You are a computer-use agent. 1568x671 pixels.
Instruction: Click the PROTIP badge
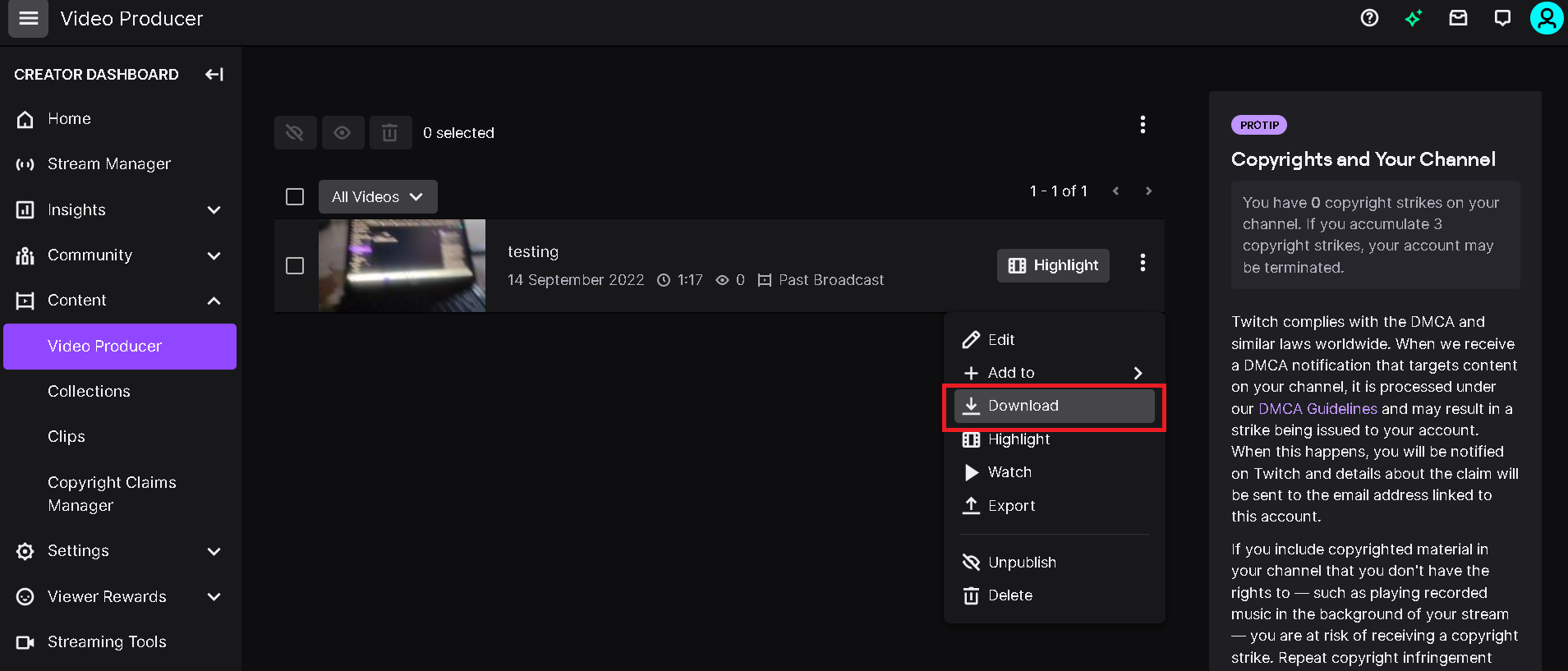1259,125
